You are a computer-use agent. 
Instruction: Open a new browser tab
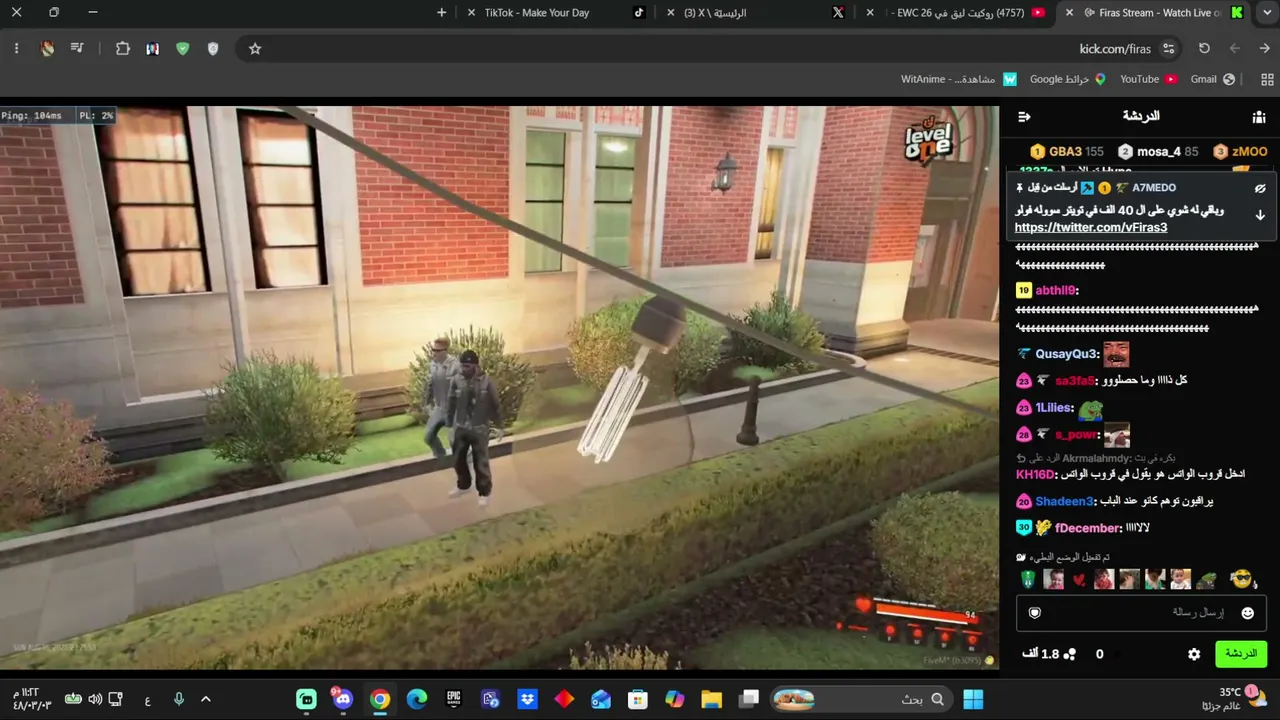click(442, 13)
